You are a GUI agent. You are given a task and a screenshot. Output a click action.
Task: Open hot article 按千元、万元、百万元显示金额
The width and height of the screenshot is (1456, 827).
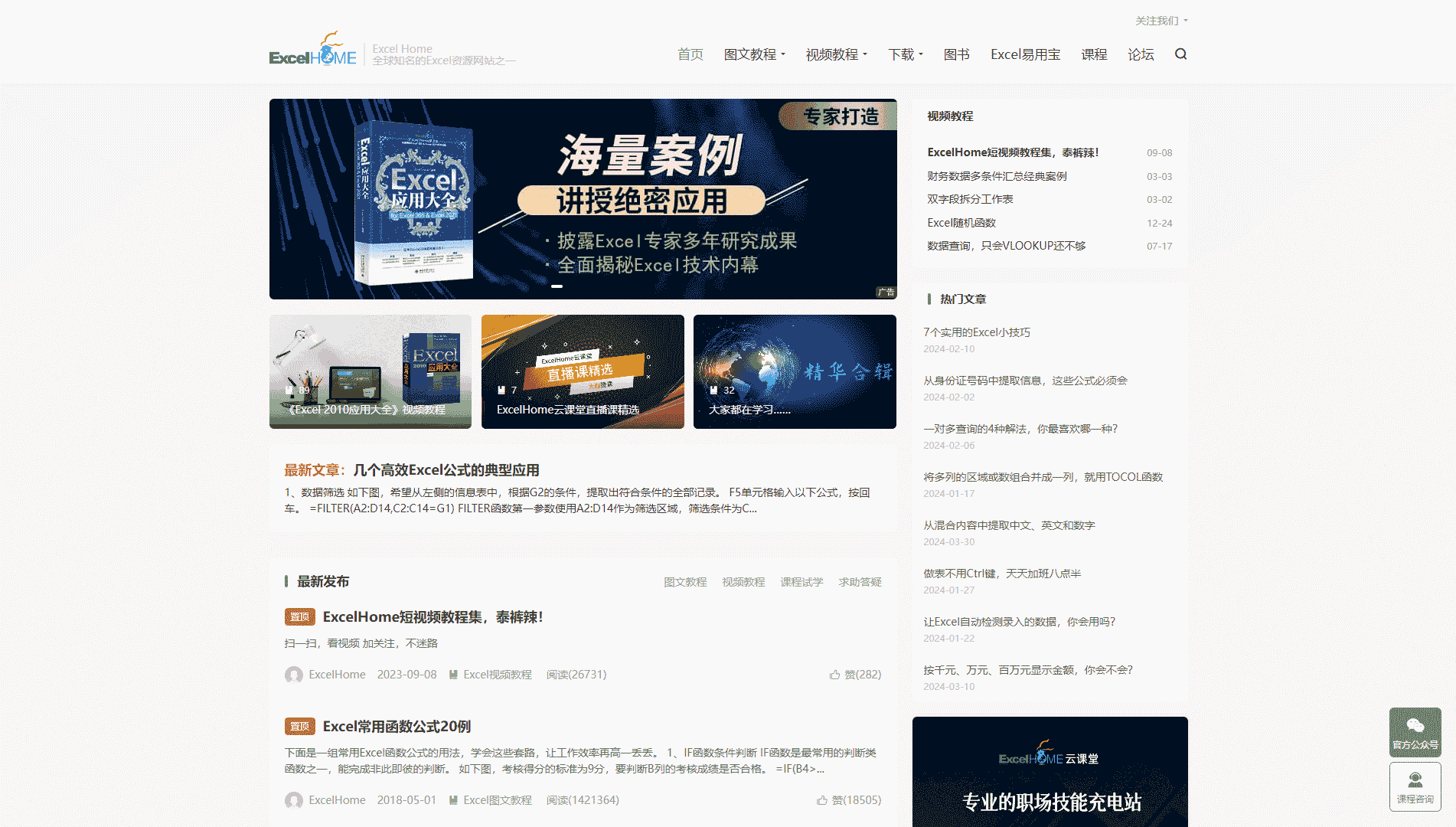pos(1027,670)
